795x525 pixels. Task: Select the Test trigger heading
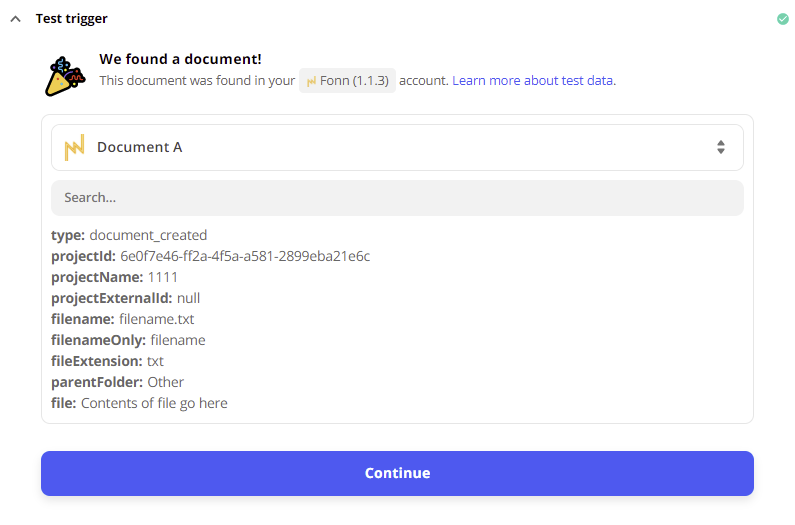pyautogui.click(x=71, y=19)
